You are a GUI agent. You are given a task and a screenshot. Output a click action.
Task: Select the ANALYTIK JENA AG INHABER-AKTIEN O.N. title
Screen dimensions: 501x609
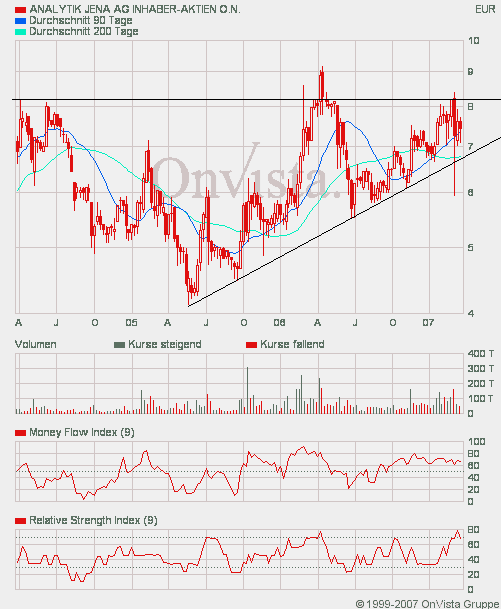click(135, 9)
